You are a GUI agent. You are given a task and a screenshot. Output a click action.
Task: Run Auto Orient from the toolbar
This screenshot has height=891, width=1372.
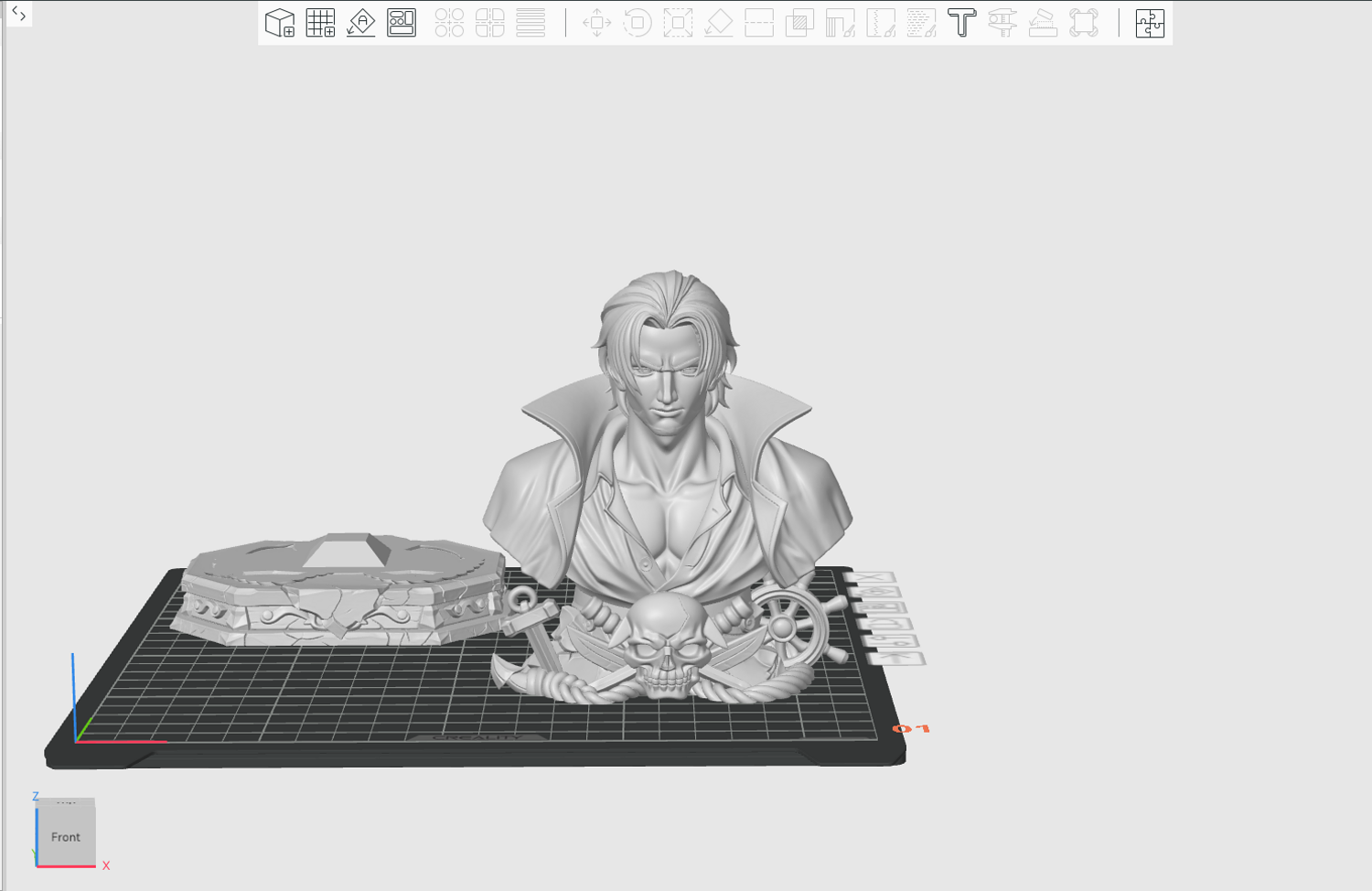361,23
